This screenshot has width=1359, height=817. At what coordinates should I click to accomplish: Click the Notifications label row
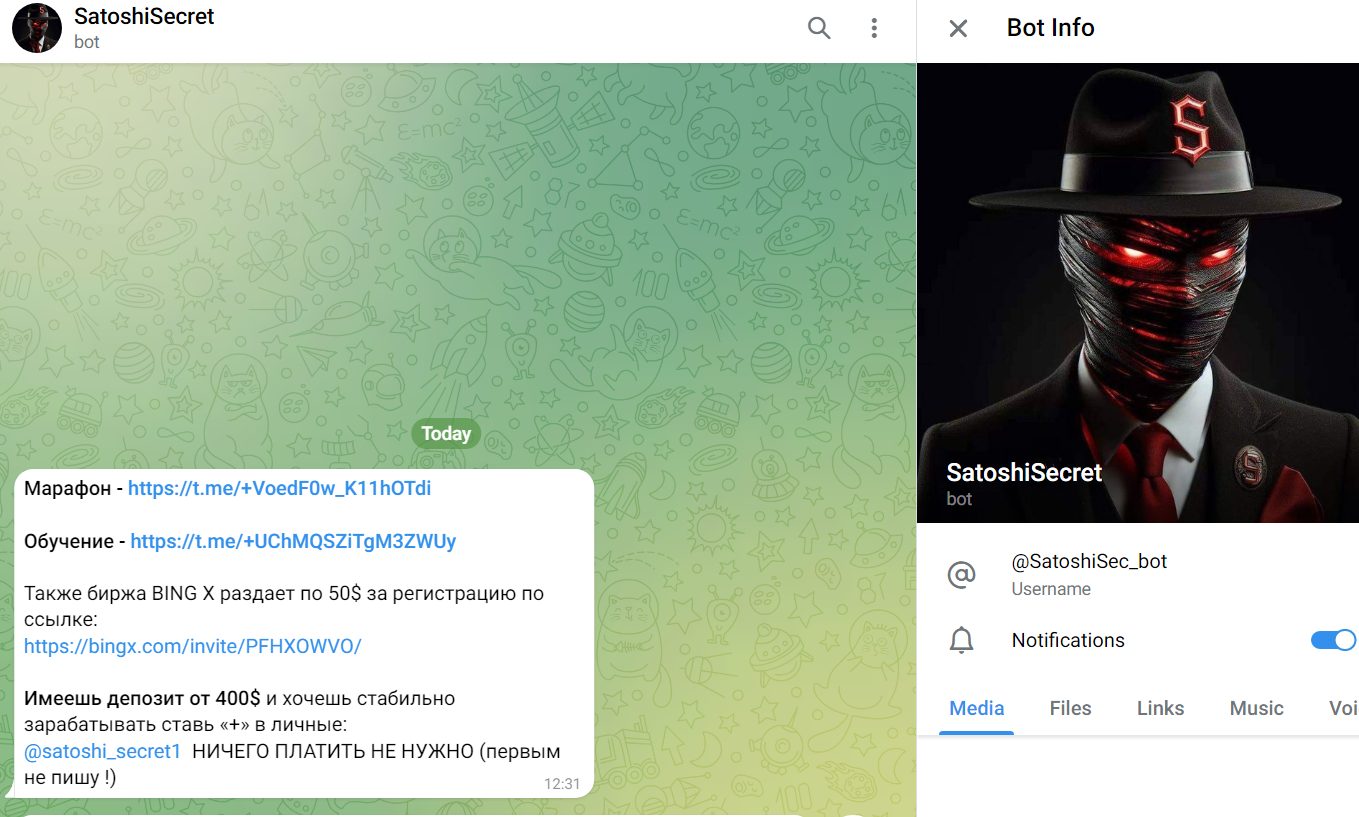tap(1138, 640)
